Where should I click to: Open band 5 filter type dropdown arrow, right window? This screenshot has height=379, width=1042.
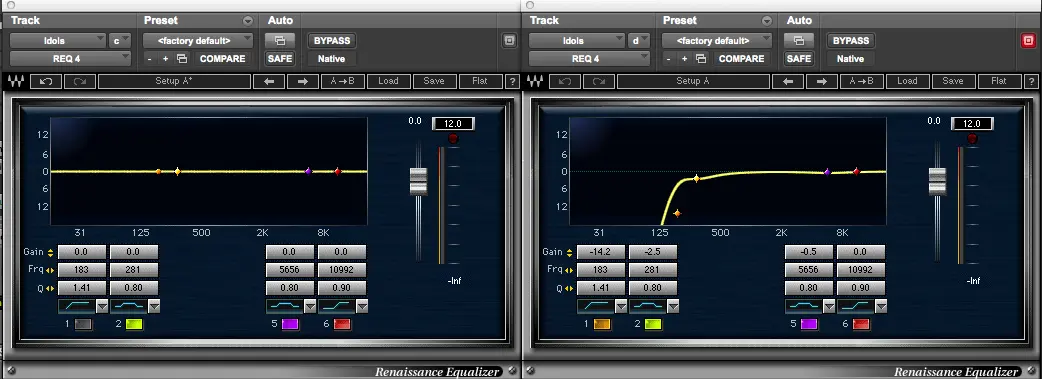829,306
